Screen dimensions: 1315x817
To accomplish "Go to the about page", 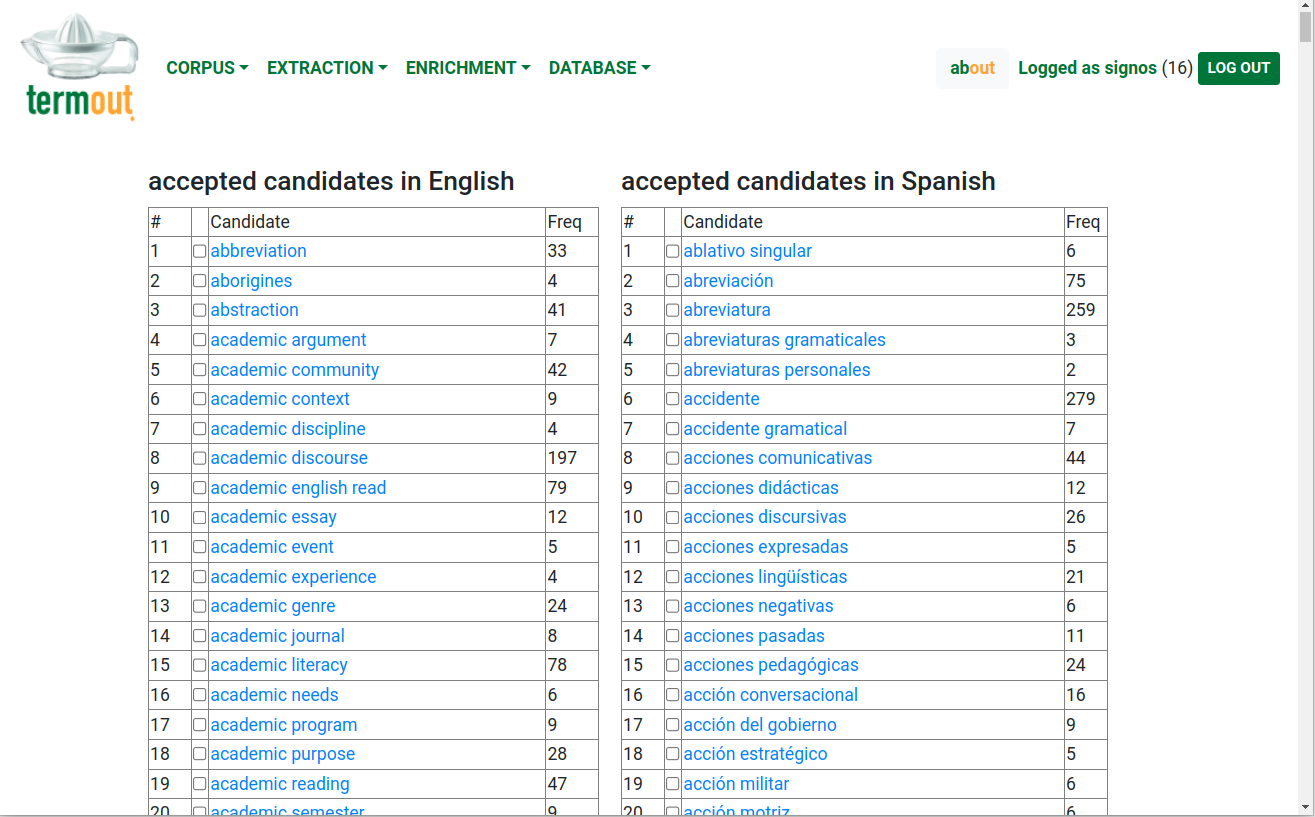I will [972, 68].
